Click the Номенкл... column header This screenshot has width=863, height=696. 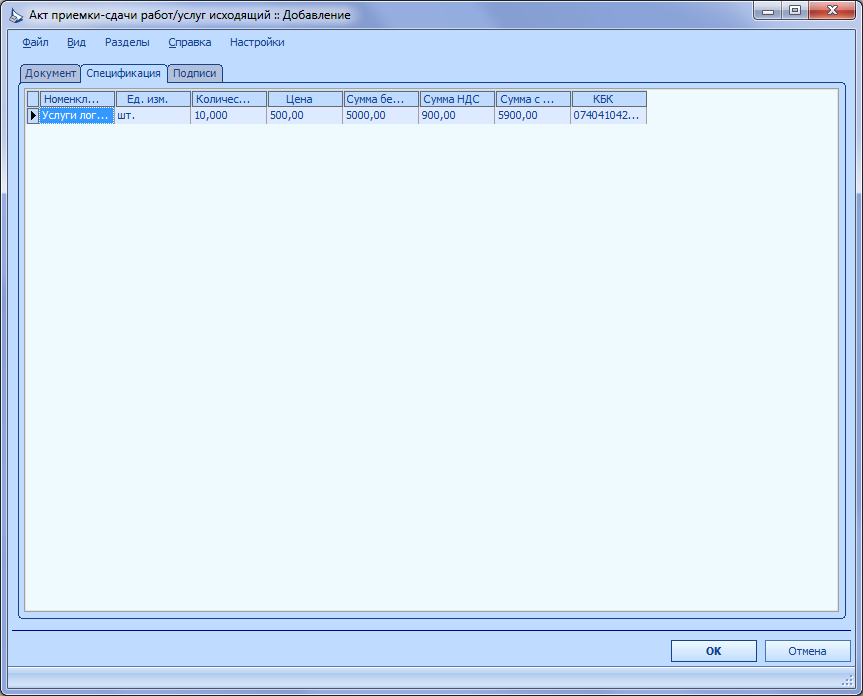(x=77, y=99)
